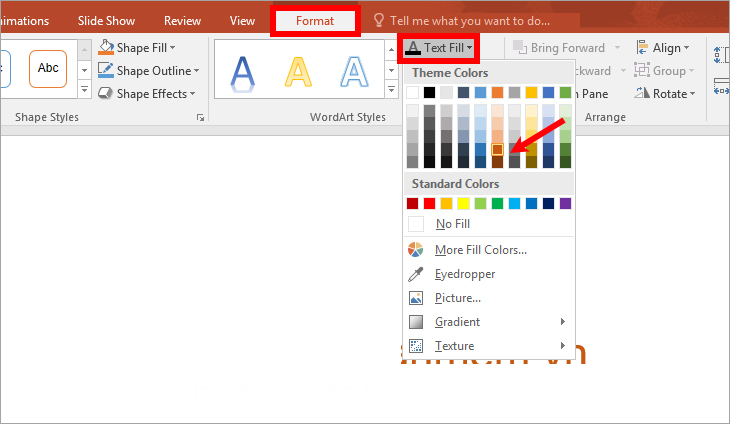Click the Align button

pos(667,48)
